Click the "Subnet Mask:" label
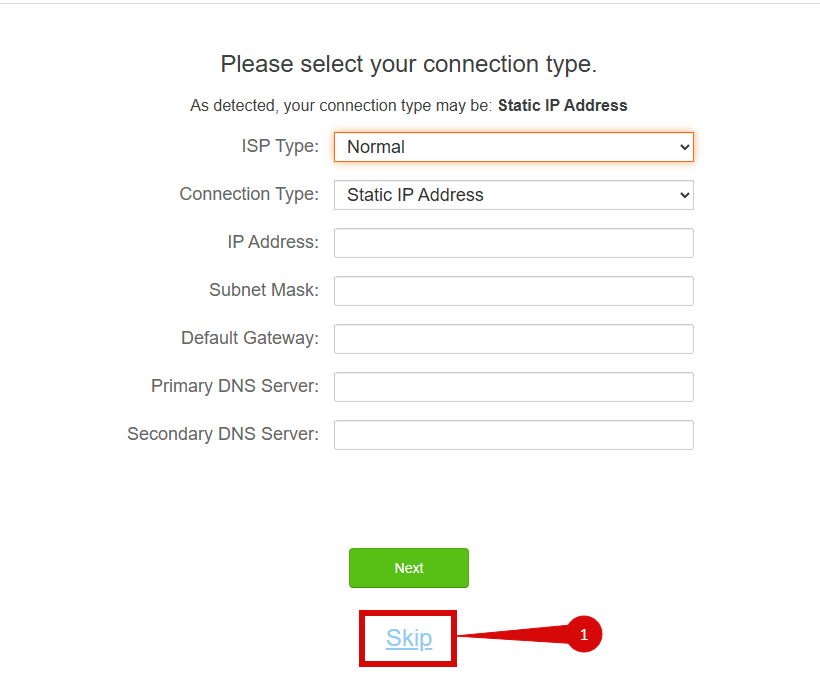The width and height of the screenshot is (820, 688). click(264, 290)
